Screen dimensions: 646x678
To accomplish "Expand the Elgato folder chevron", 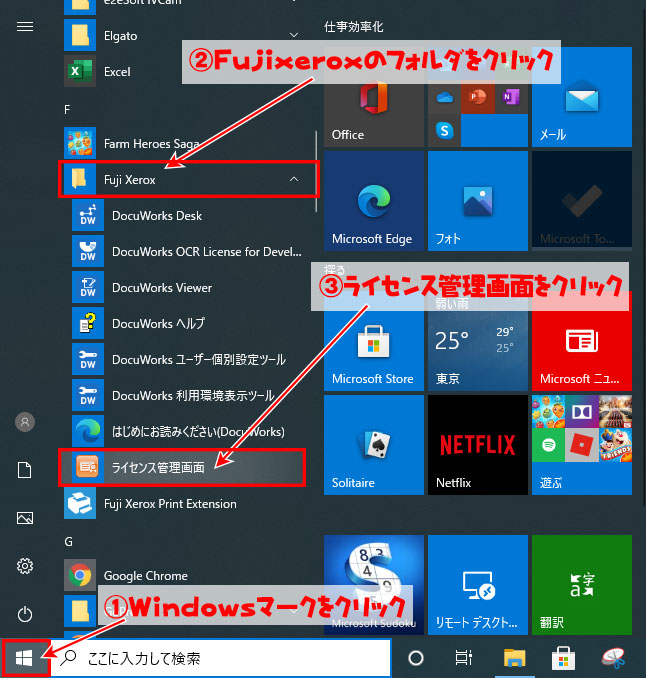I will point(294,35).
